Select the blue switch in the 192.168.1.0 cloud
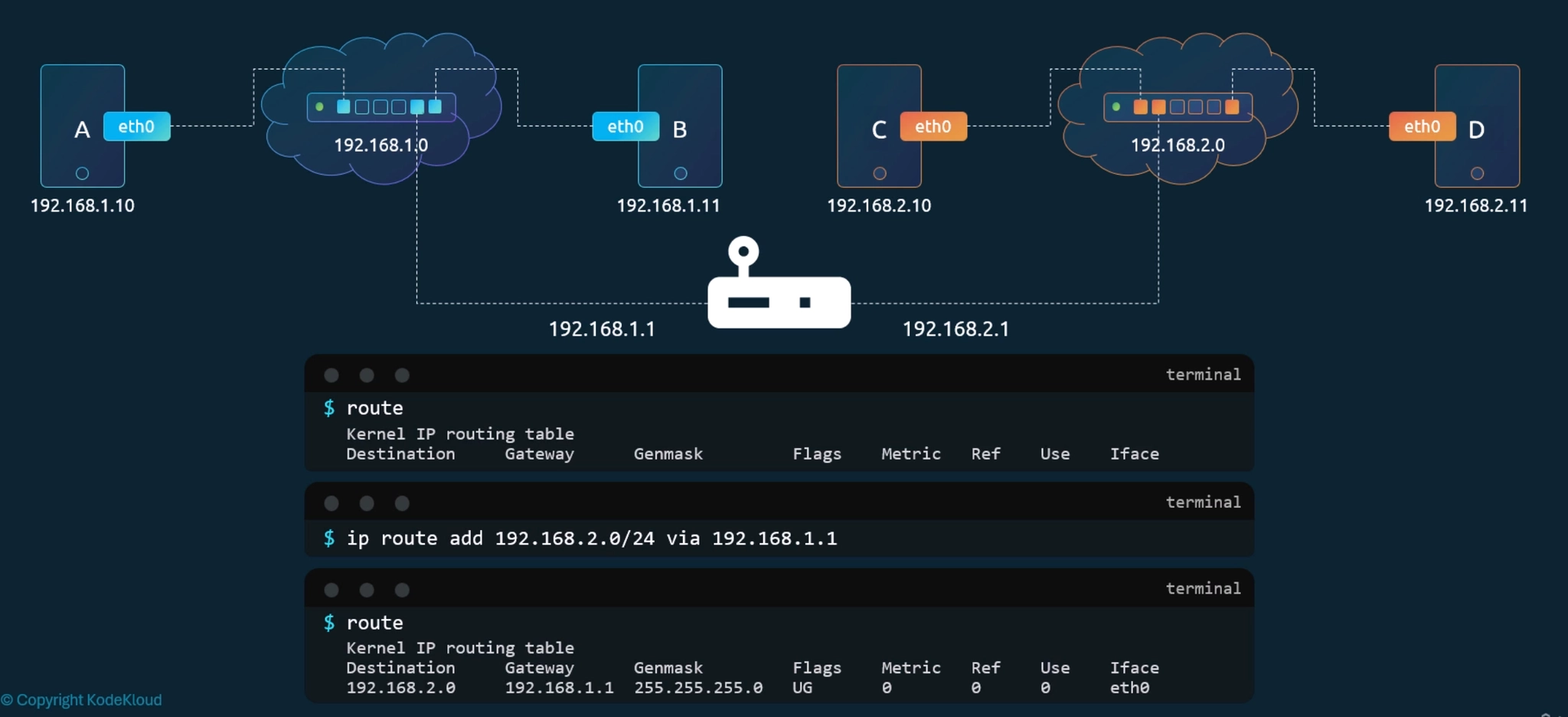Screen dimensions: 1568x717 coord(381,107)
